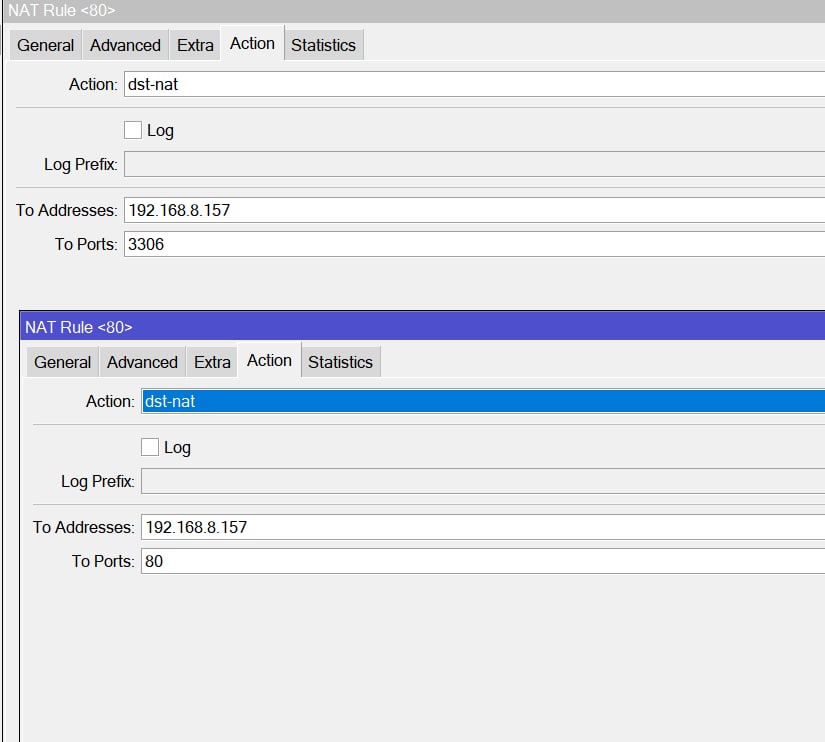Viewport: 825px width, 742px height.
Task: Focus Log Prefix field in upper window
Action: click(x=474, y=164)
